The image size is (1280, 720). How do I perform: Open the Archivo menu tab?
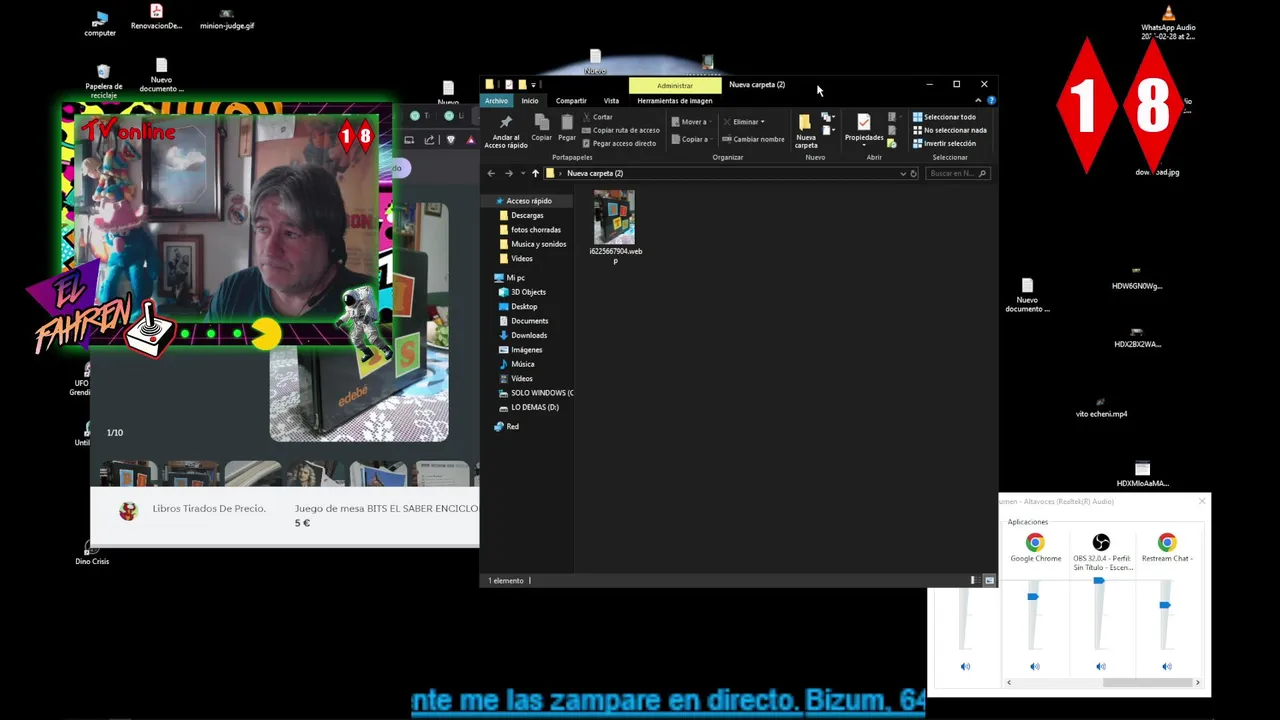pos(496,100)
